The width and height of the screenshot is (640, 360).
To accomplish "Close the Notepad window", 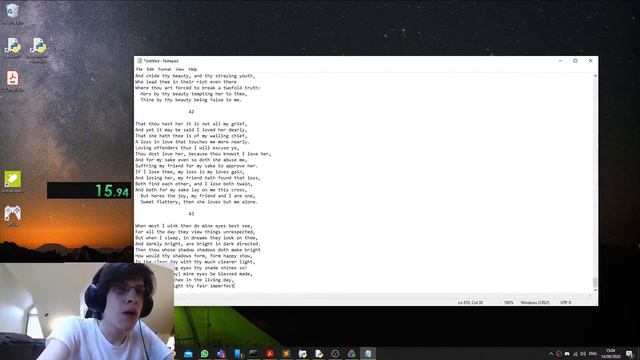I will (x=590, y=61).
